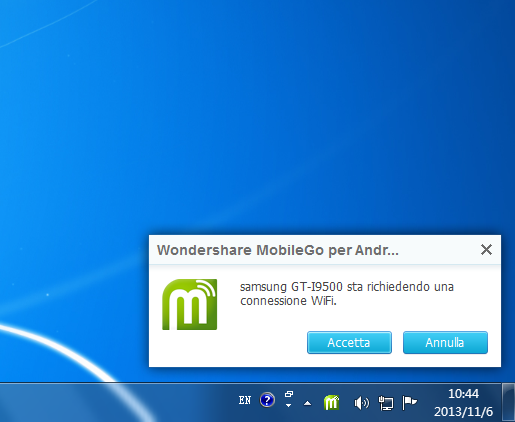Click the blue help question mark icon
515x422 pixels.
click(267, 400)
